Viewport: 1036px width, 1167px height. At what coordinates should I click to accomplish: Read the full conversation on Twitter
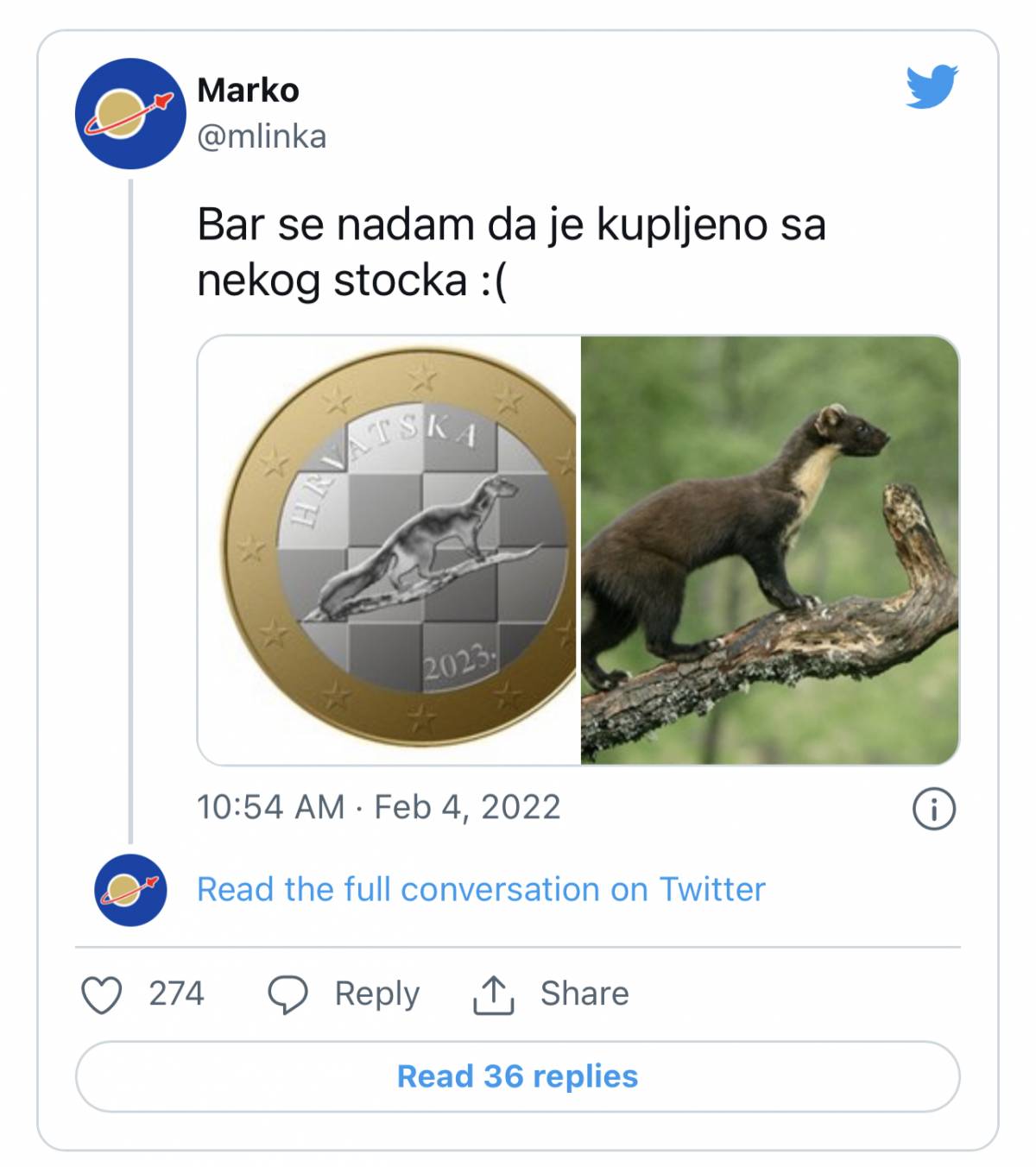[x=481, y=890]
